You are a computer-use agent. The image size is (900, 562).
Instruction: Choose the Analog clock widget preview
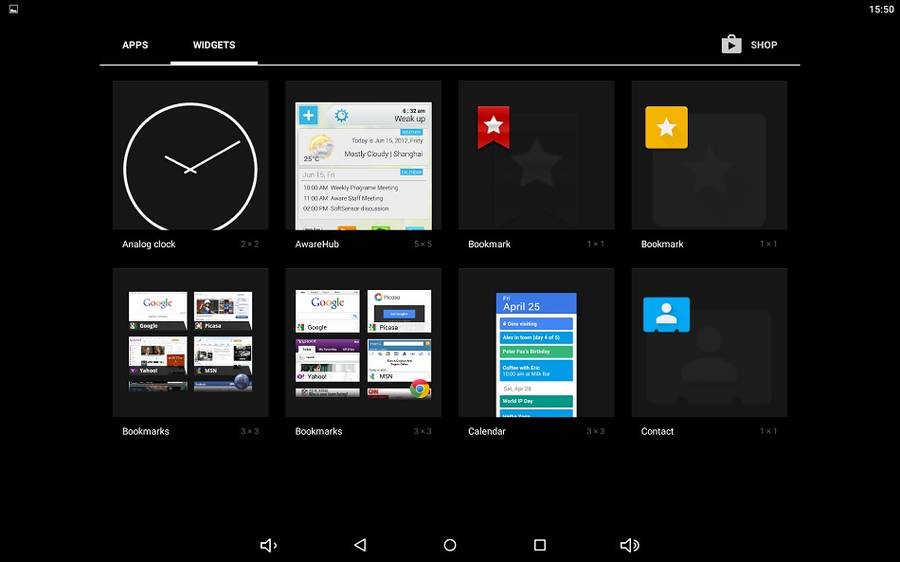[190, 156]
